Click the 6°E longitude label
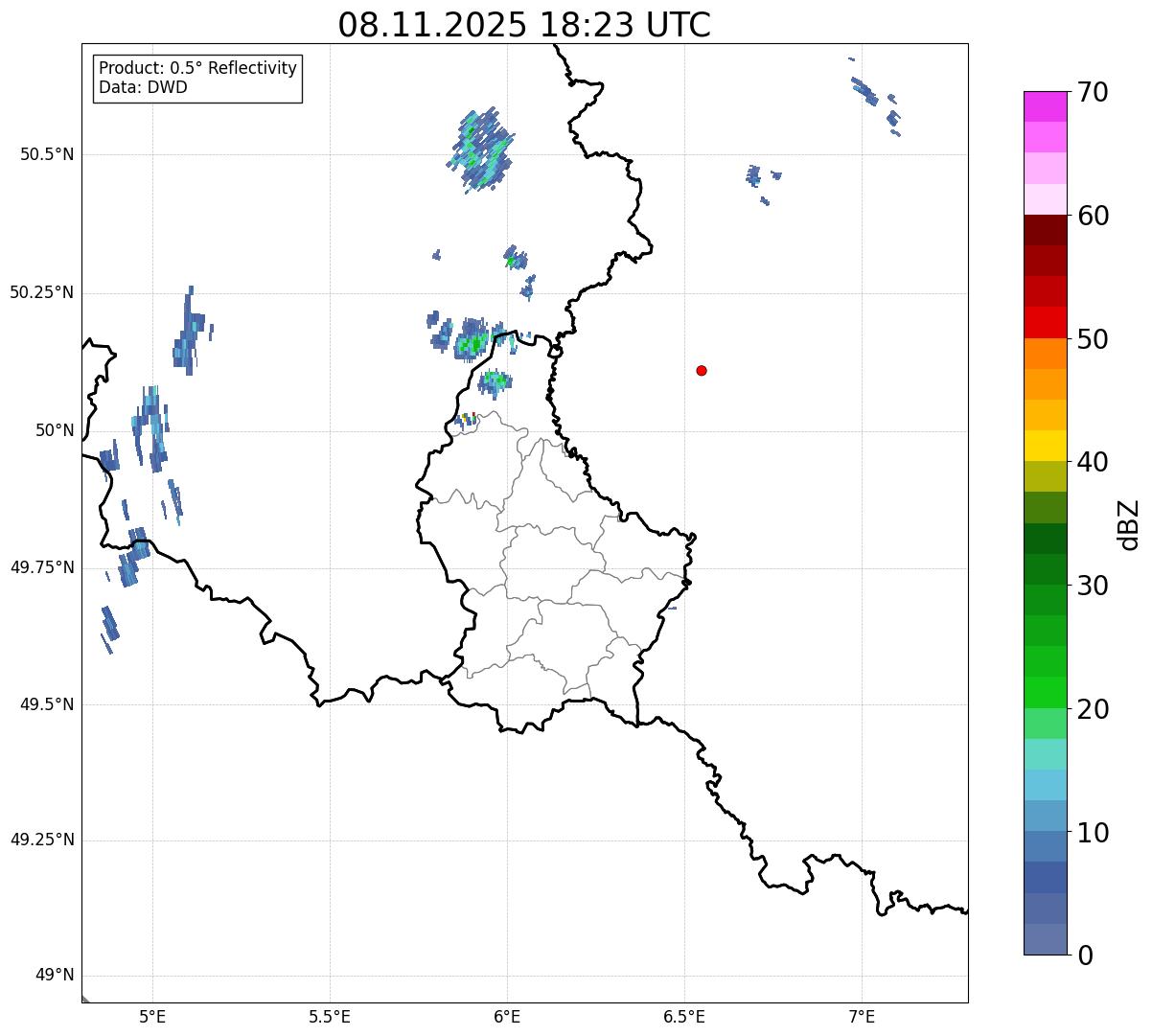Image resolution: width=1152 pixels, height=1036 pixels. pyautogui.click(x=507, y=1017)
